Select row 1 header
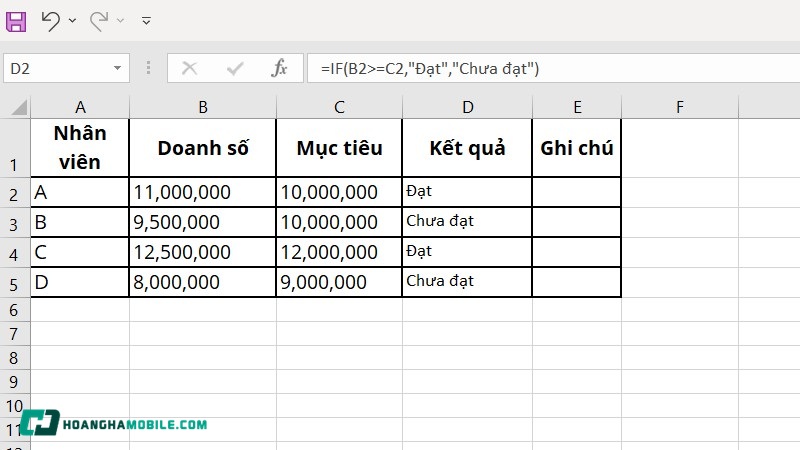 (x=15, y=148)
